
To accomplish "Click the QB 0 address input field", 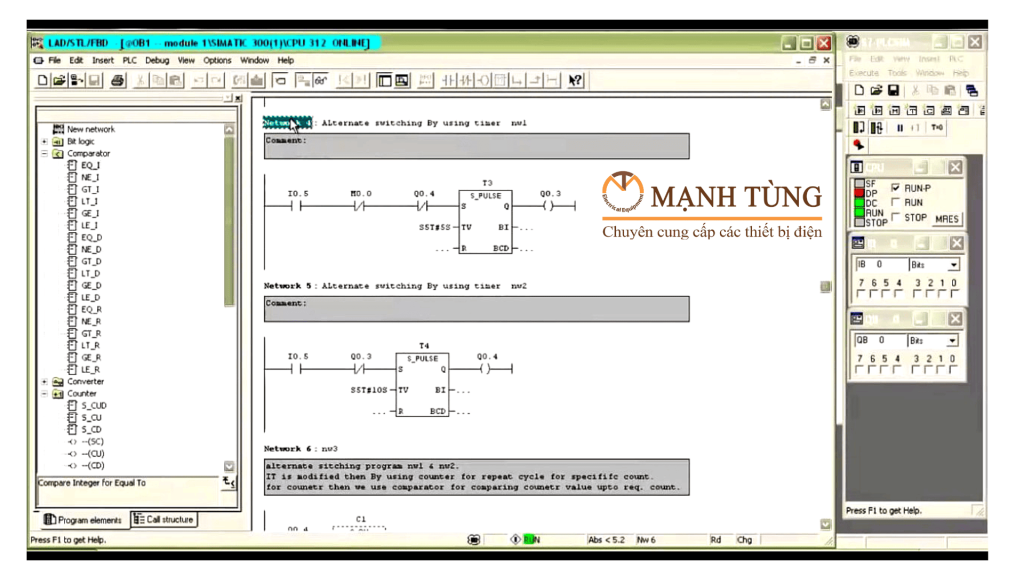I will (x=878, y=340).
